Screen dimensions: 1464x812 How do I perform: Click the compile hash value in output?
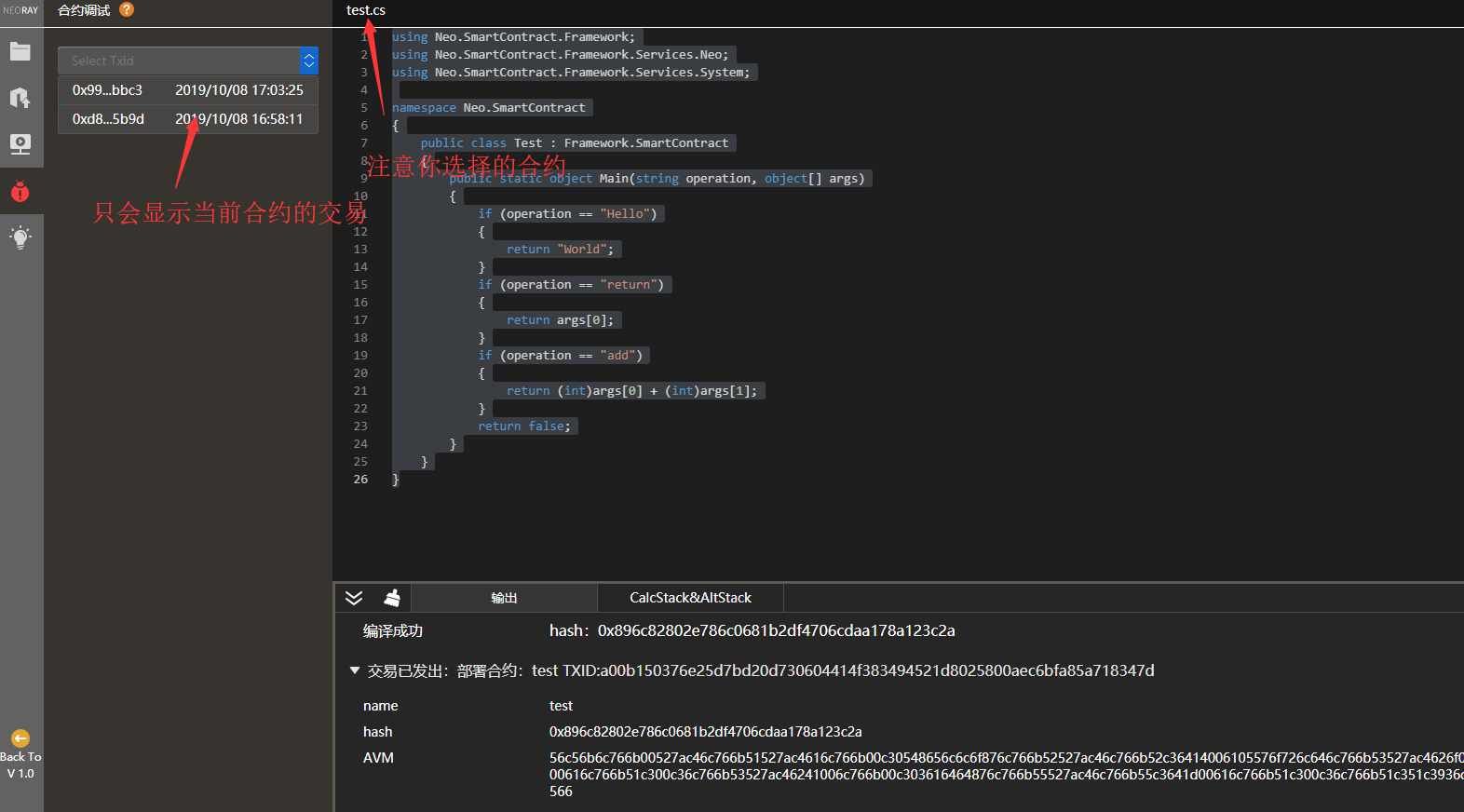(777, 630)
